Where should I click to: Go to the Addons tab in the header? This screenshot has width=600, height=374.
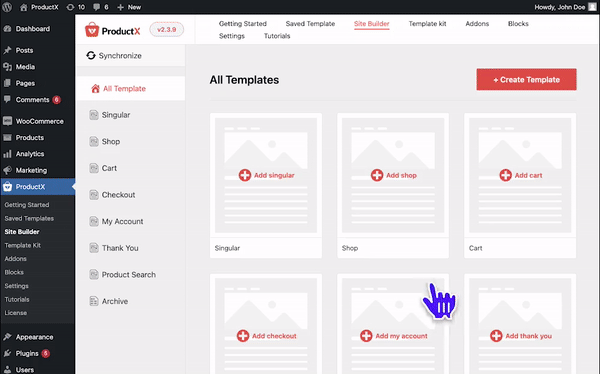(x=477, y=24)
